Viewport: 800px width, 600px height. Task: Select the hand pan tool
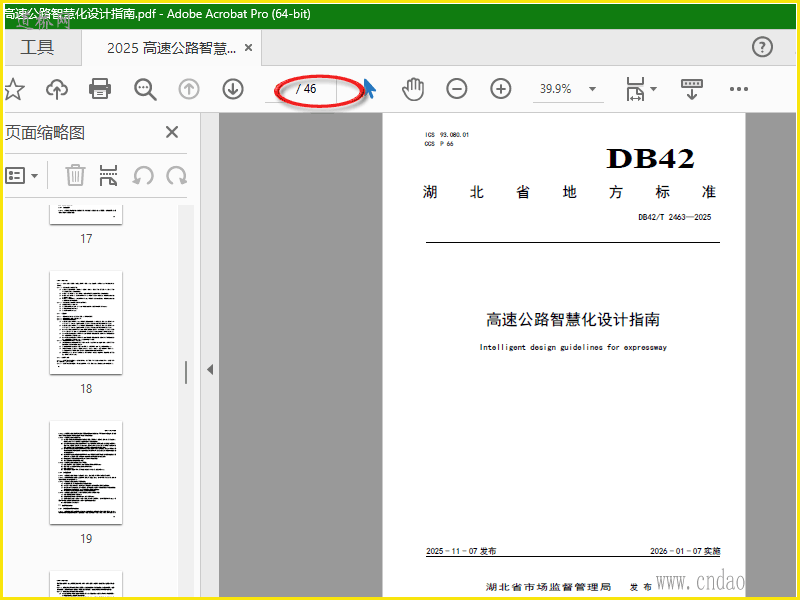(x=413, y=89)
